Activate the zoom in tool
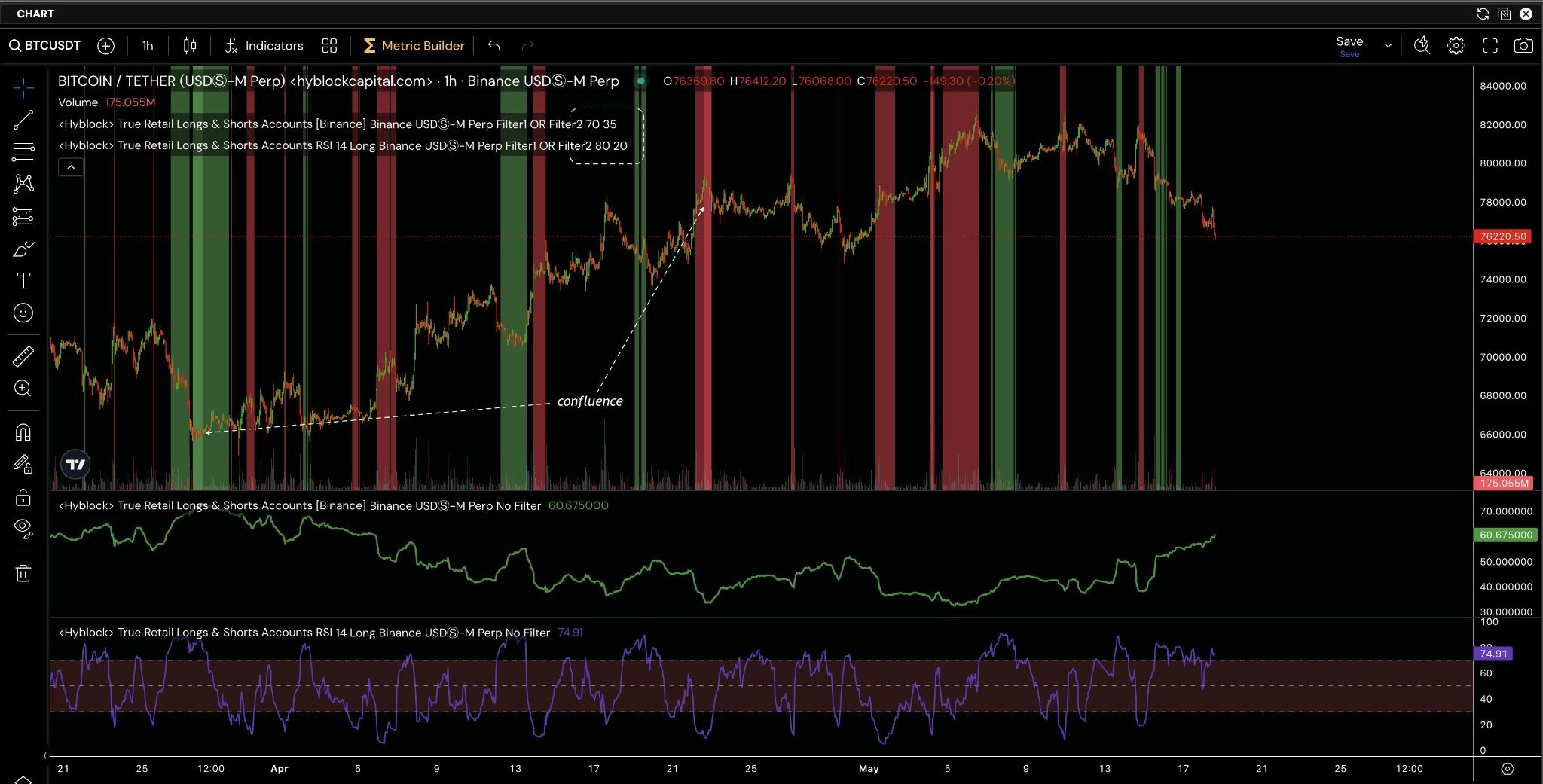 [23, 389]
